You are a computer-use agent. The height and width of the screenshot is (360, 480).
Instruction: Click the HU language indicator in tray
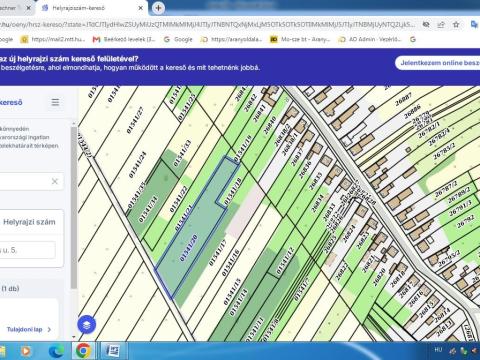point(438,350)
